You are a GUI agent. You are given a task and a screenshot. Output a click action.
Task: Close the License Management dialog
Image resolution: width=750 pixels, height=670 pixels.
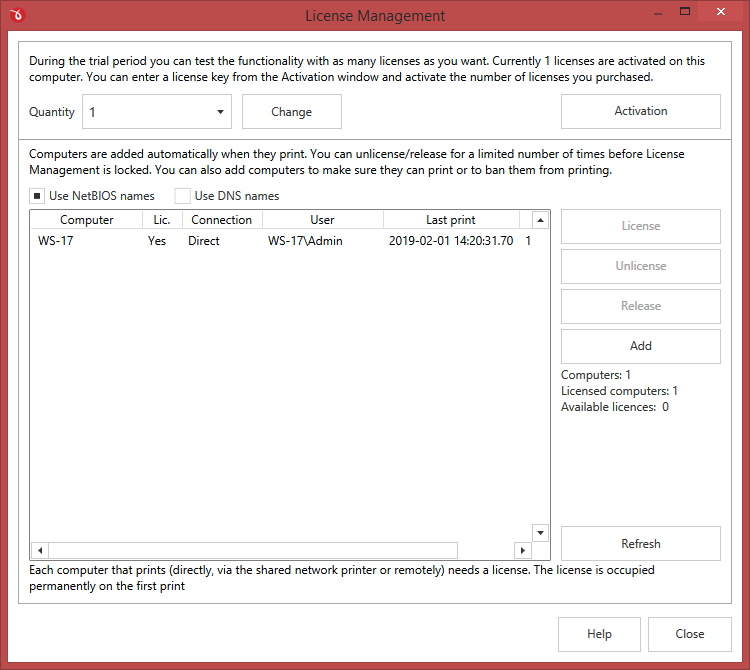(690, 634)
